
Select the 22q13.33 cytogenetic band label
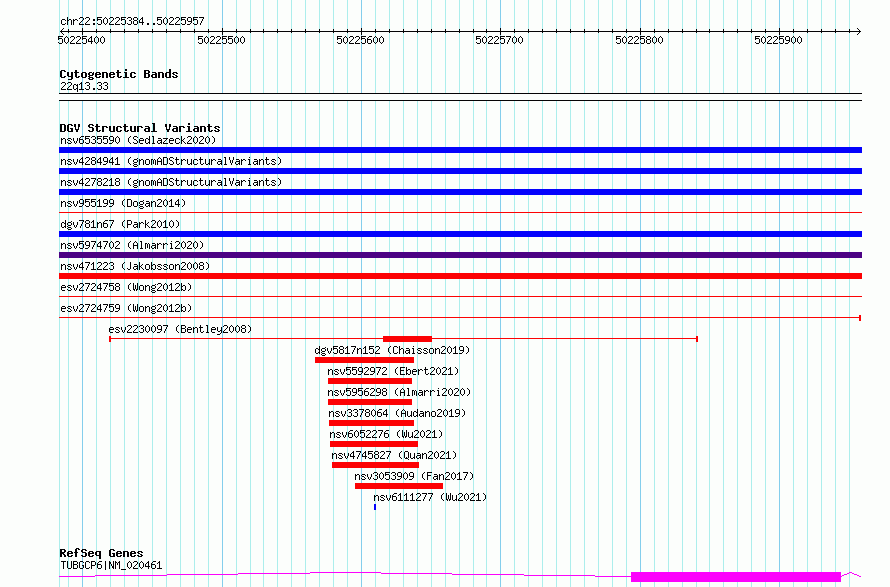click(x=84, y=86)
